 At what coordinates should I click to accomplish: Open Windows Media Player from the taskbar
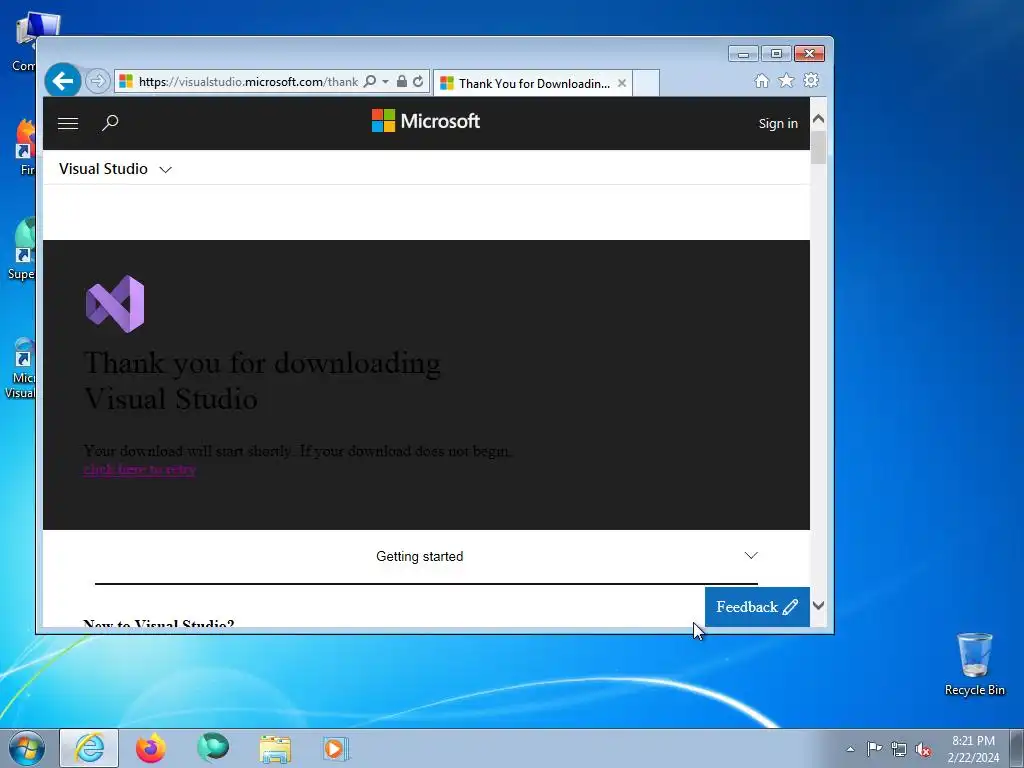(336, 748)
